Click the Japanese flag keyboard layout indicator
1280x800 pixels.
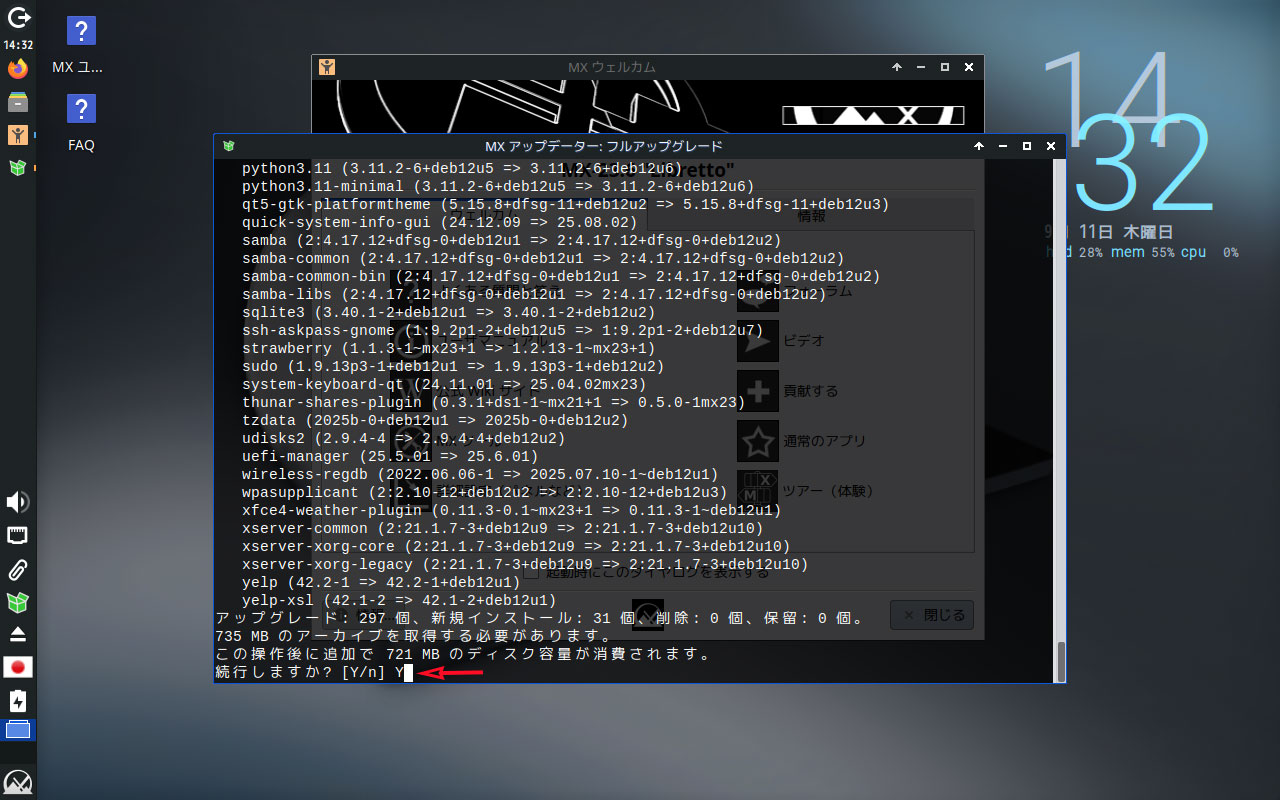(x=18, y=667)
